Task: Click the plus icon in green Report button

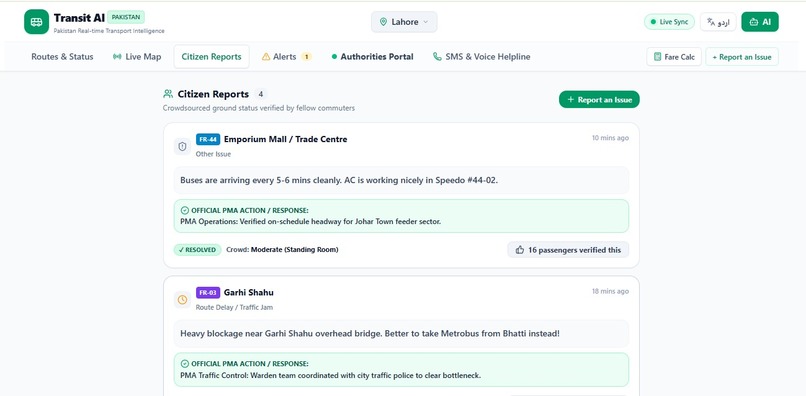Action: (x=571, y=100)
